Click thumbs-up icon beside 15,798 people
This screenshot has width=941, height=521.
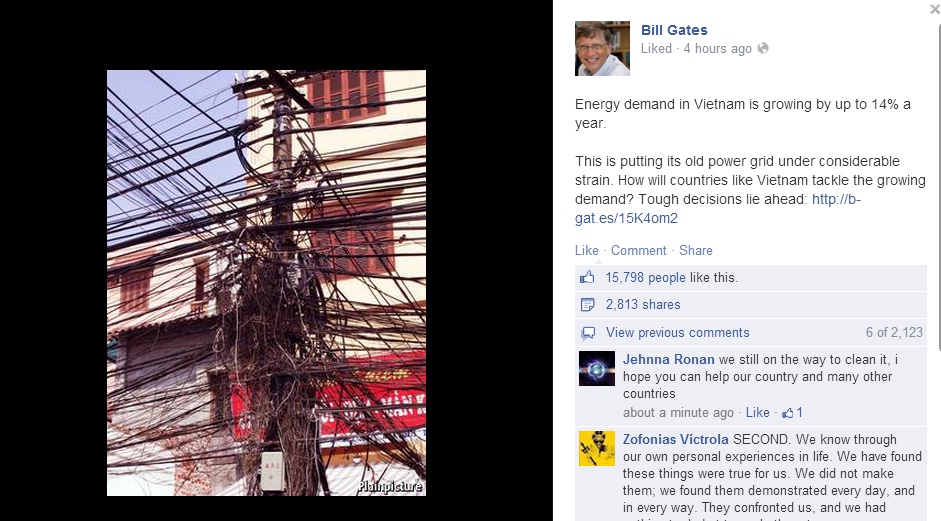pyautogui.click(x=587, y=277)
